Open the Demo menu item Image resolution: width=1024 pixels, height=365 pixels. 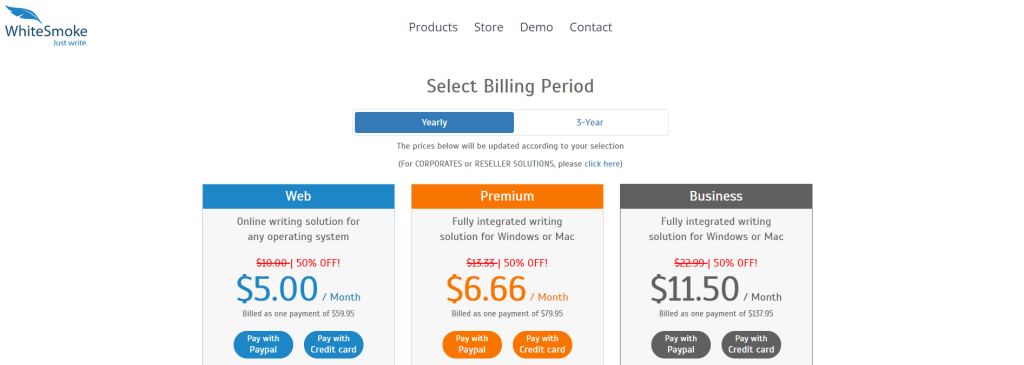536,27
